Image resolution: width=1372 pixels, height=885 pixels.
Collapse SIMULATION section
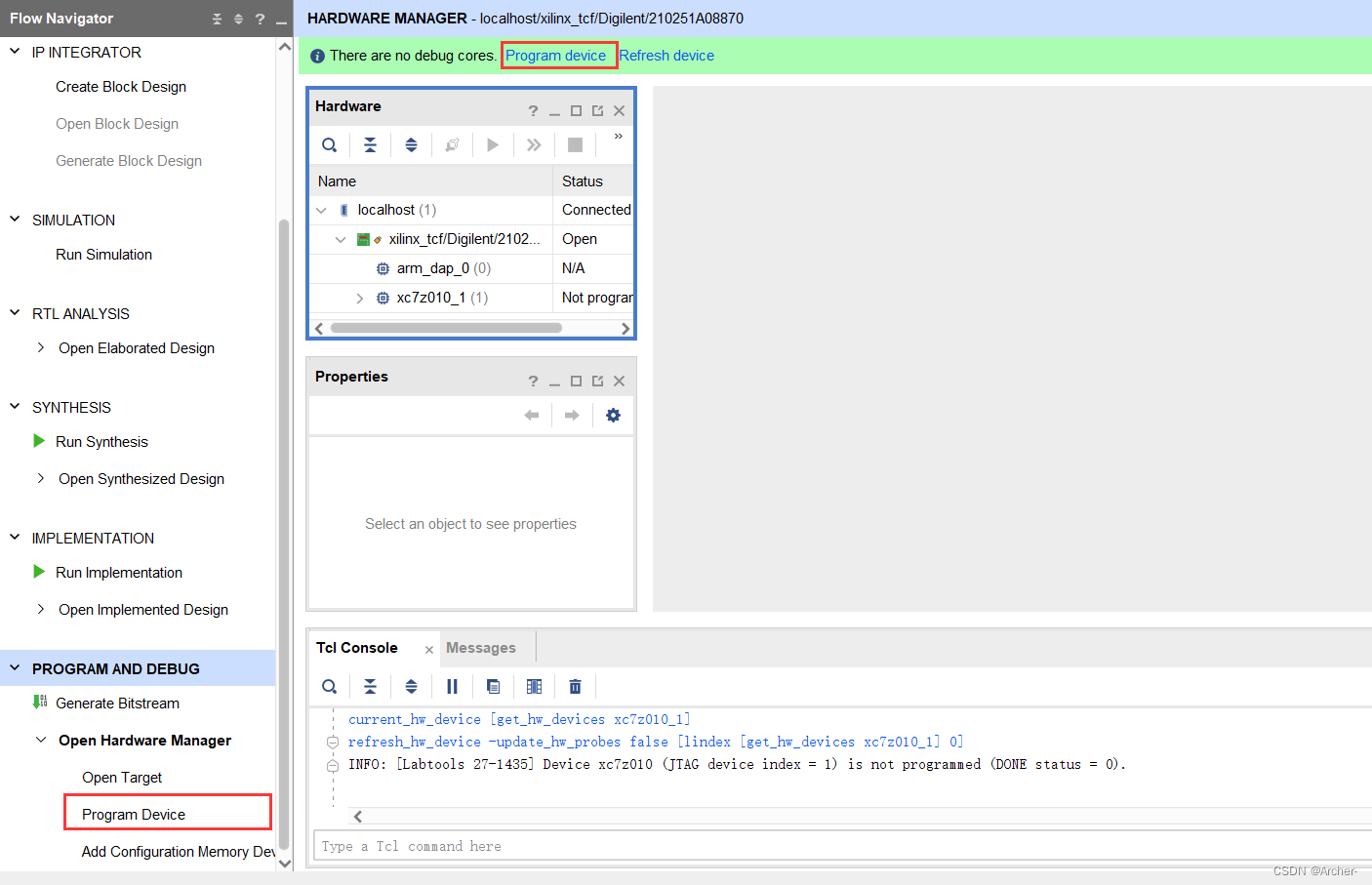tap(15, 220)
